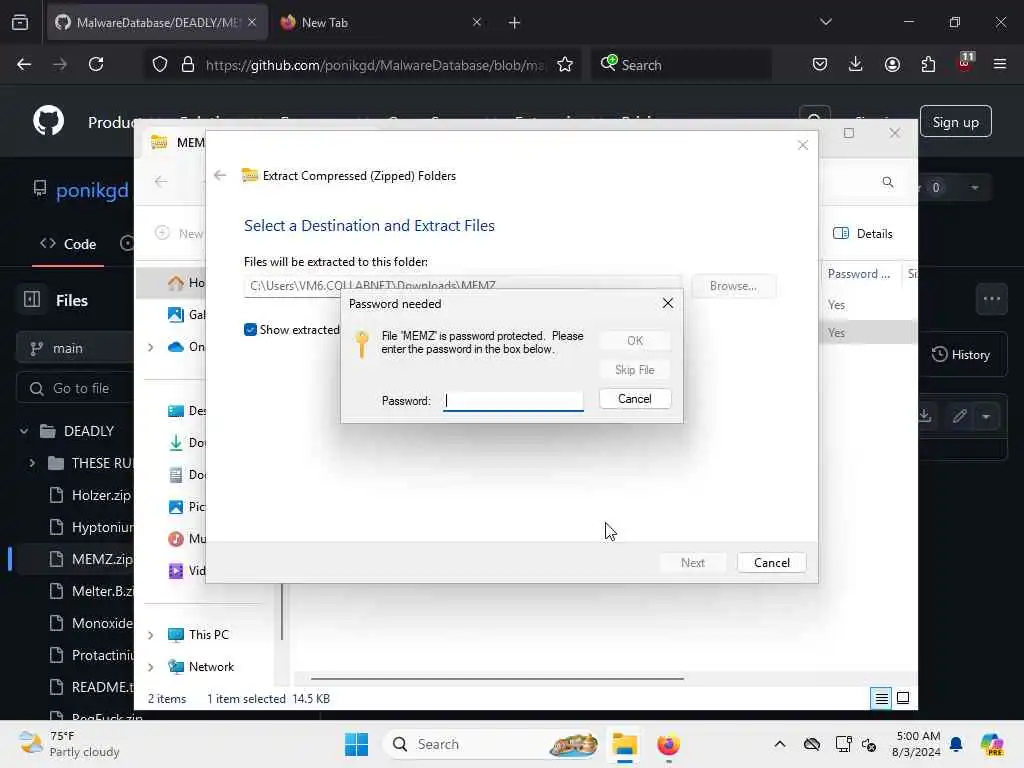Expand the THESE RU... folder
Viewport: 1024px width, 768px height.
pos(32,463)
